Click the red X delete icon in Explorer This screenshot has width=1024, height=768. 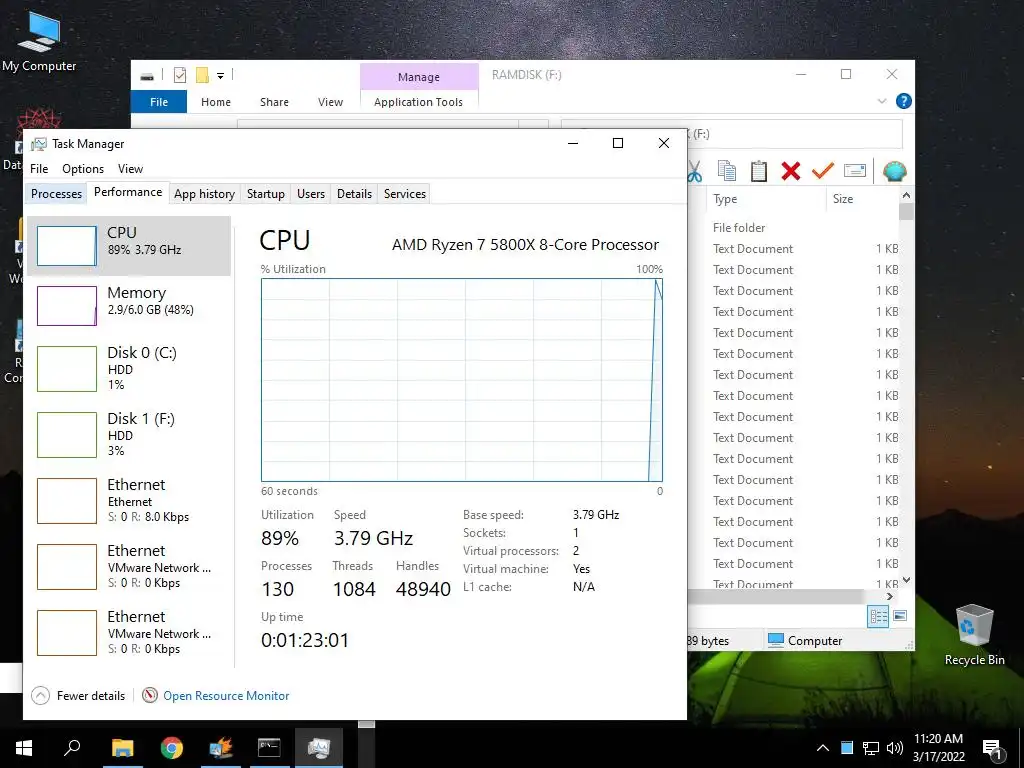(x=790, y=171)
